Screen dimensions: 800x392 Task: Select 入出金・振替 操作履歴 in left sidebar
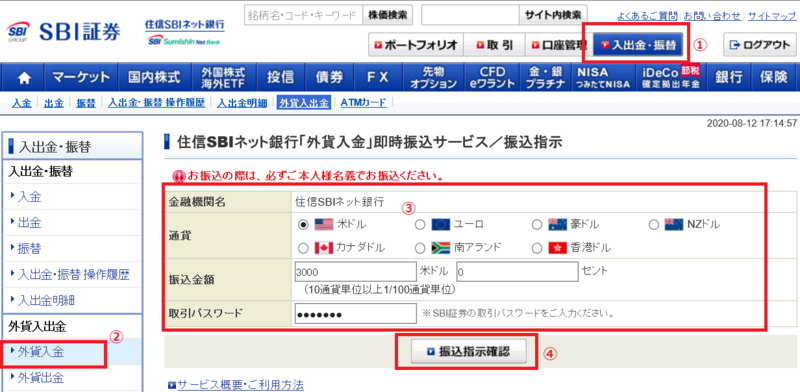pos(72,275)
